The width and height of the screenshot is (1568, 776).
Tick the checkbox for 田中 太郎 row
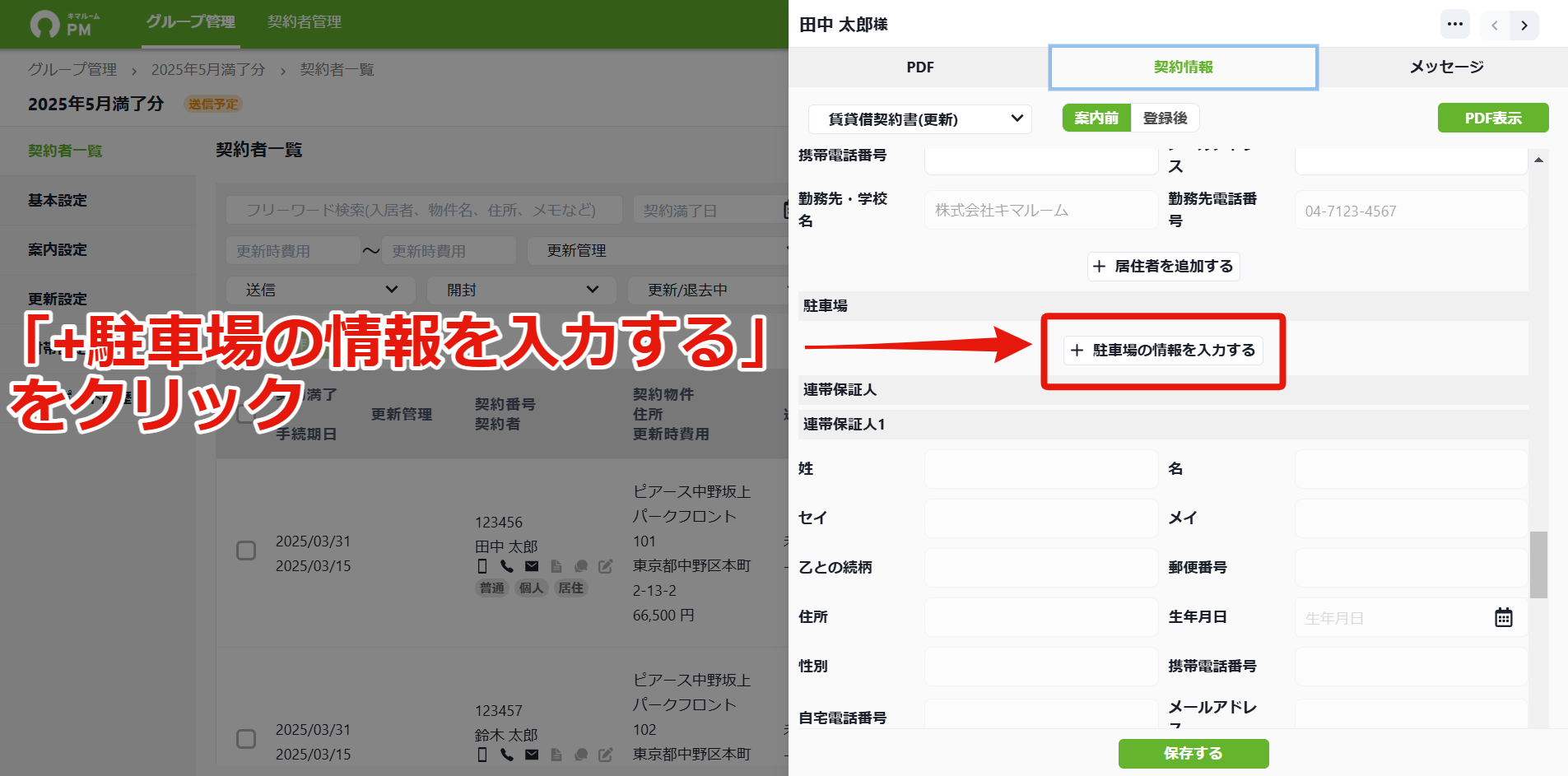[246, 551]
